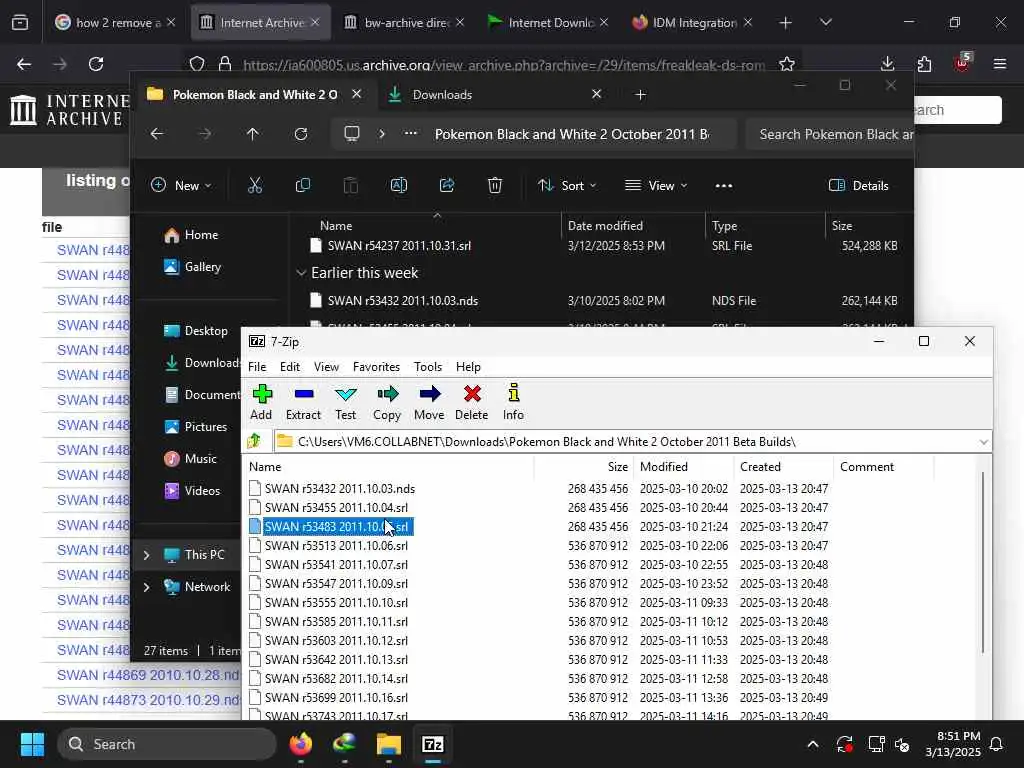The image size is (1024, 768).
Task: Toggle the Details pane in File Explorer
Action: point(859,185)
